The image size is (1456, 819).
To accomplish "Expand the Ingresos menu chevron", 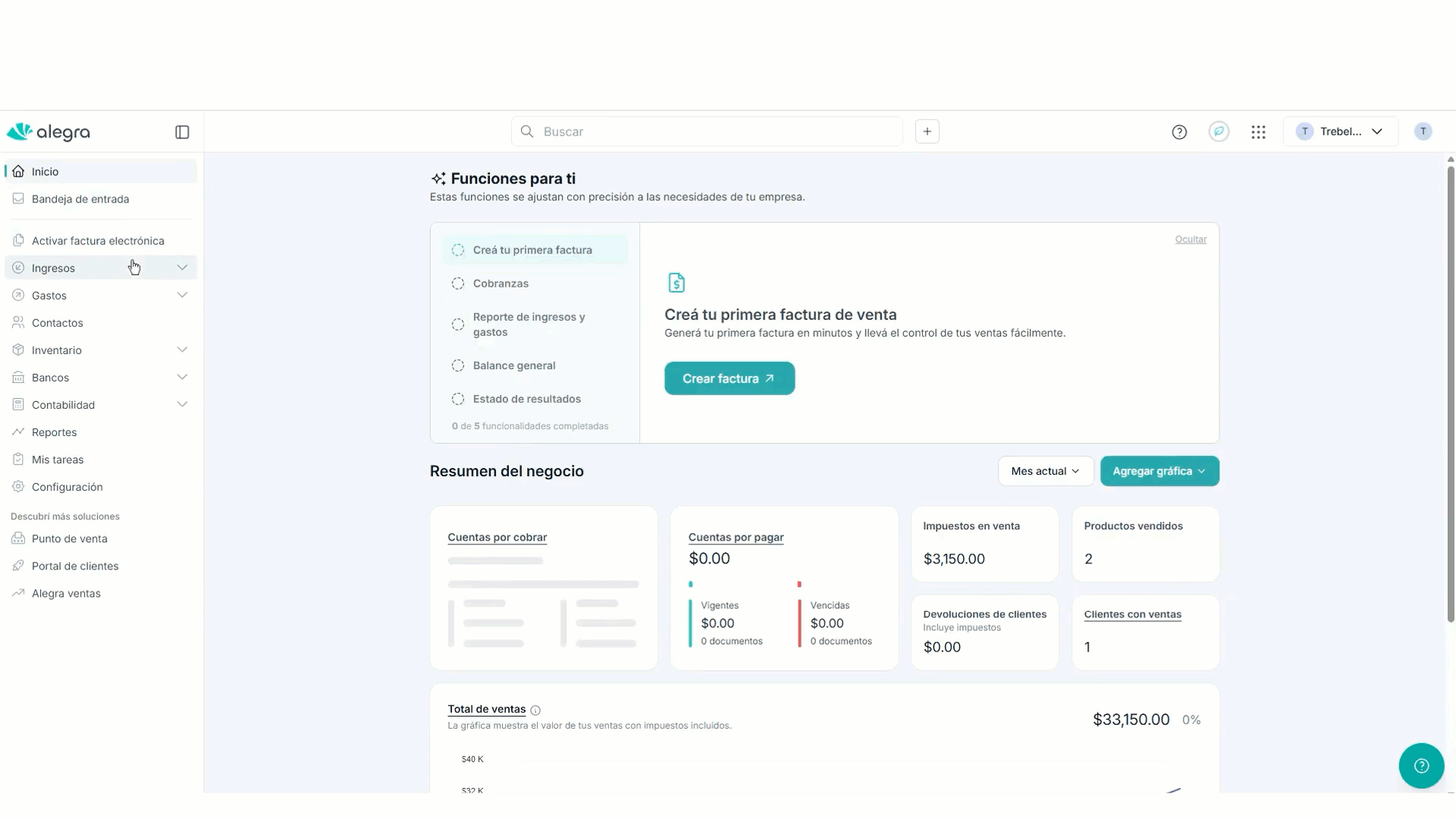I will pyautogui.click(x=182, y=268).
